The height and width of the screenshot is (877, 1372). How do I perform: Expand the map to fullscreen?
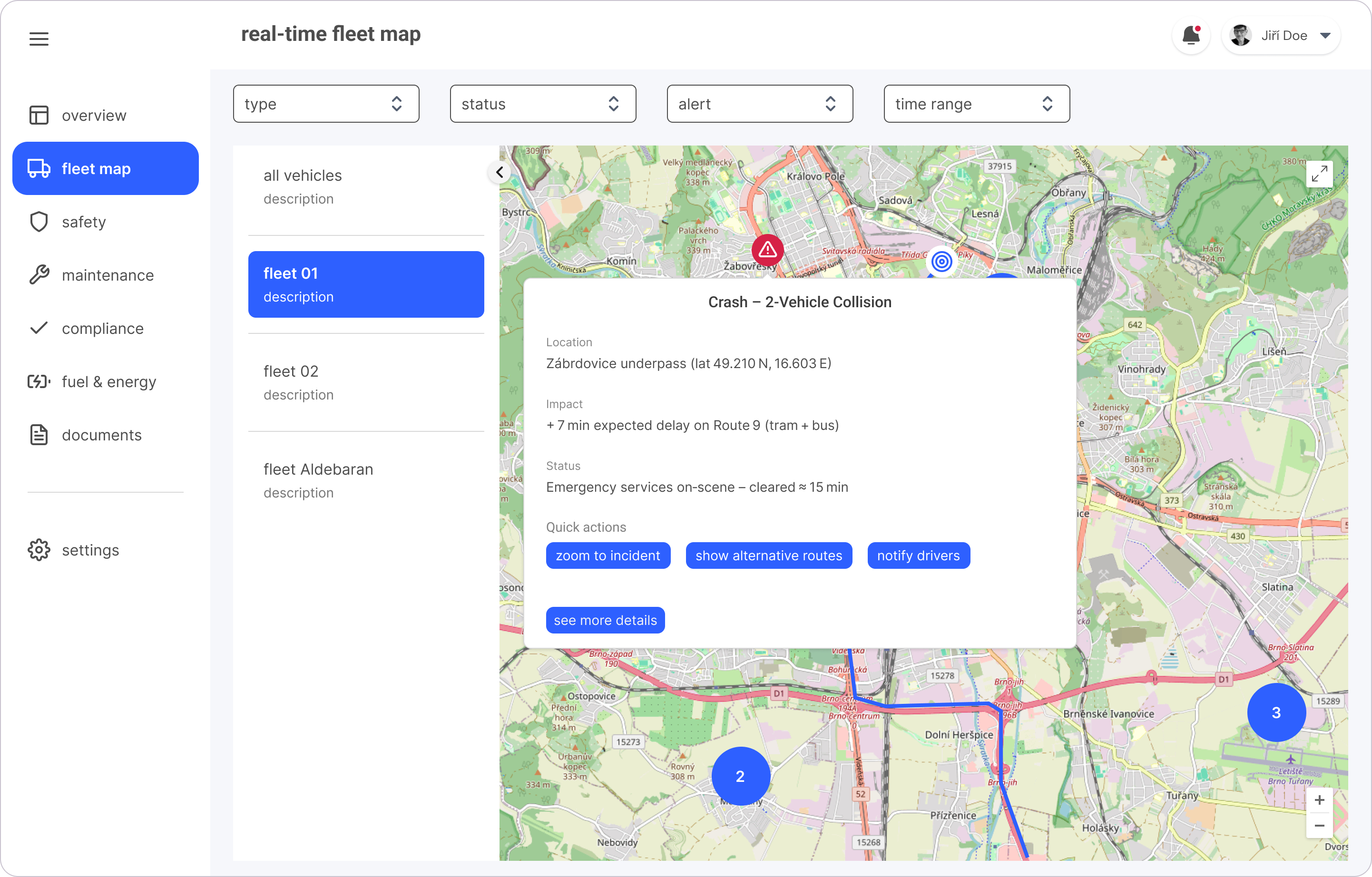[x=1319, y=174]
